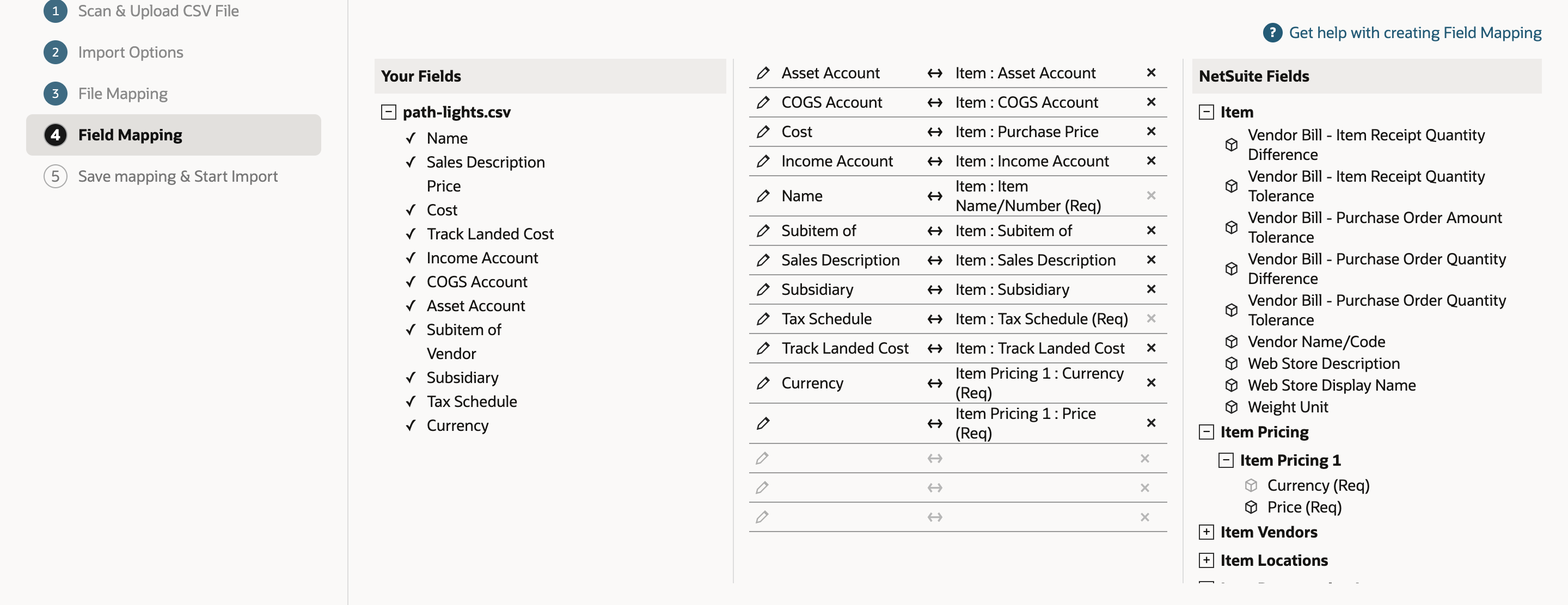
Task: Click the Item : Subitem of mapping text
Action: [x=1013, y=231]
